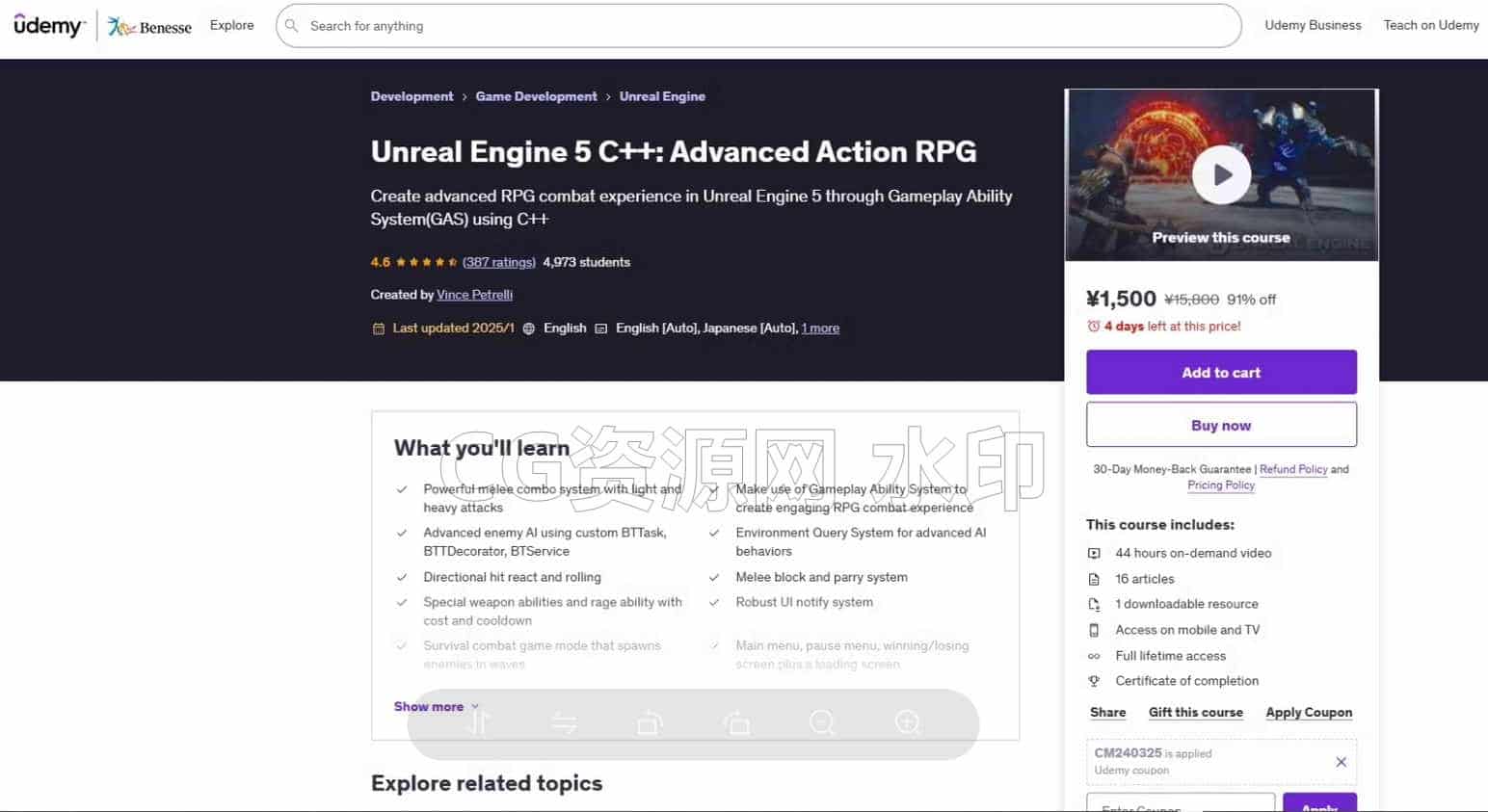This screenshot has width=1488, height=812.
Task: Open Udemy Business in top navigation
Action: pyautogui.click(x=1313, y=25)
